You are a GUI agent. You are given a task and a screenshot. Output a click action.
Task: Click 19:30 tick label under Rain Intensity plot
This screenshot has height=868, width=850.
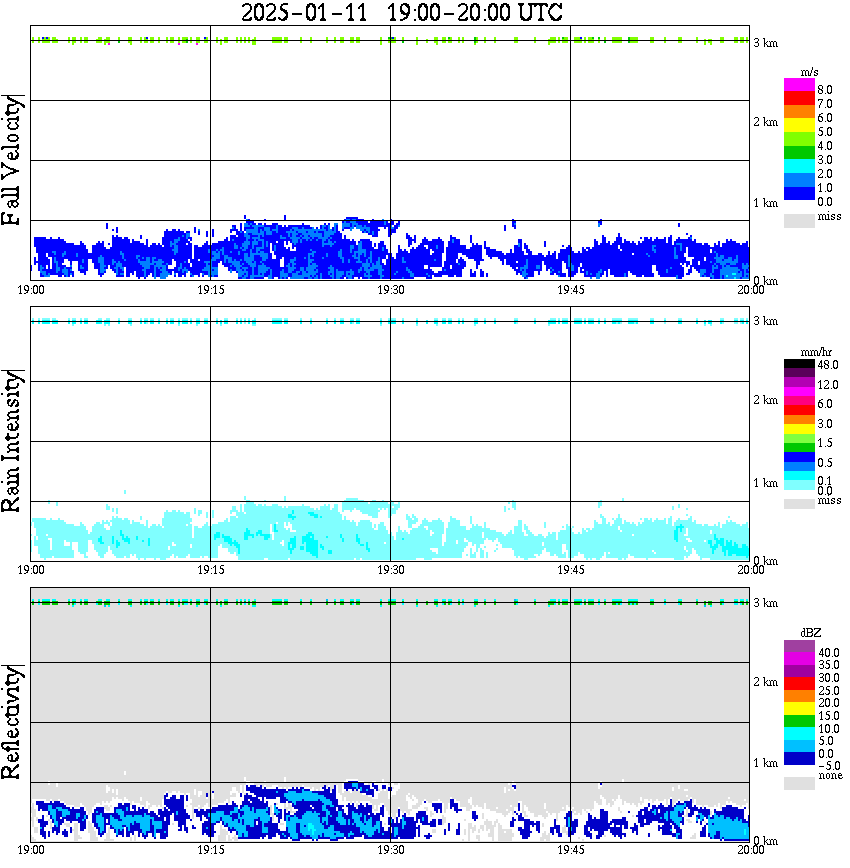click(391, 570)
